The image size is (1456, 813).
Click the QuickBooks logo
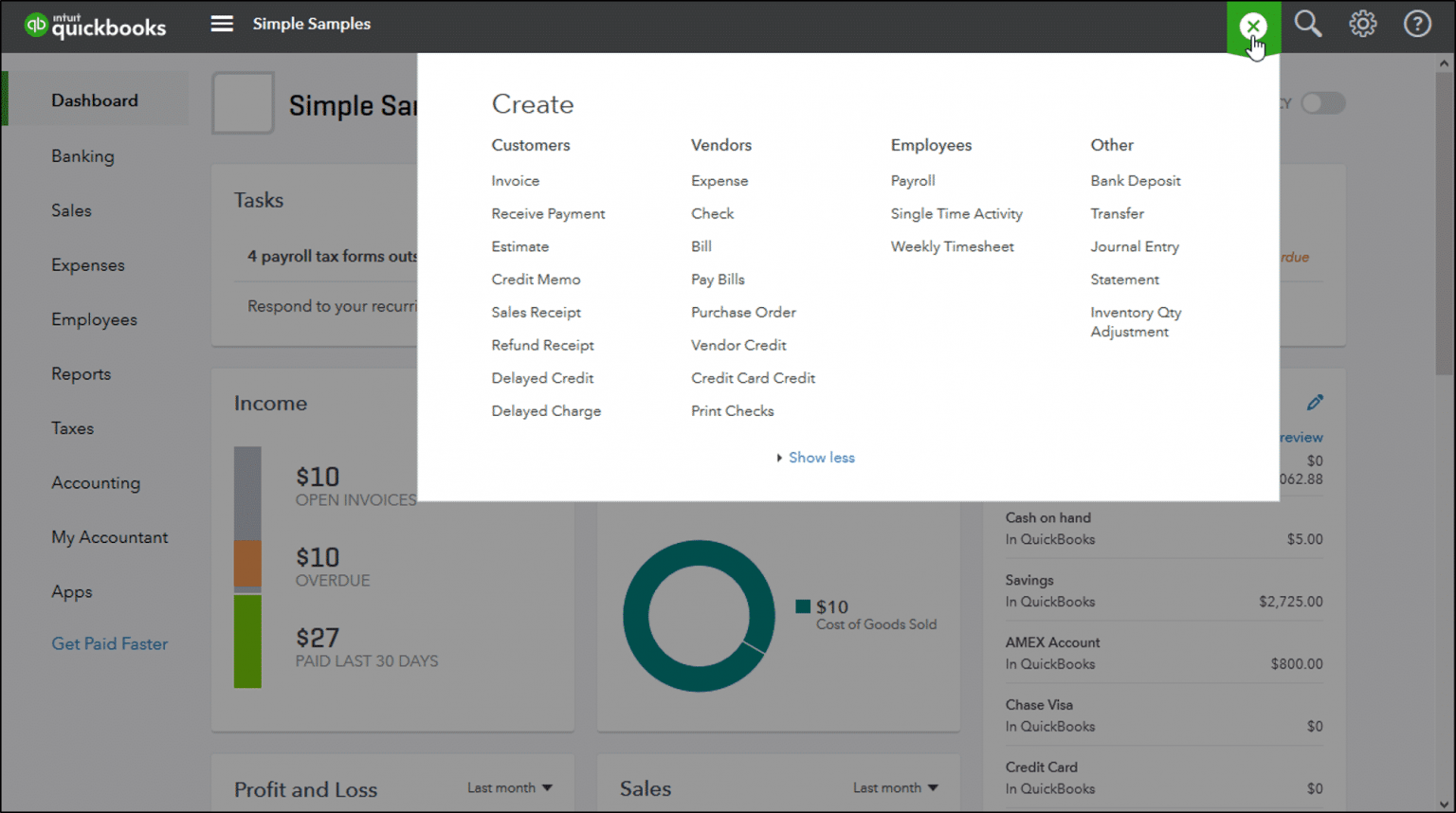click(95, 26)
